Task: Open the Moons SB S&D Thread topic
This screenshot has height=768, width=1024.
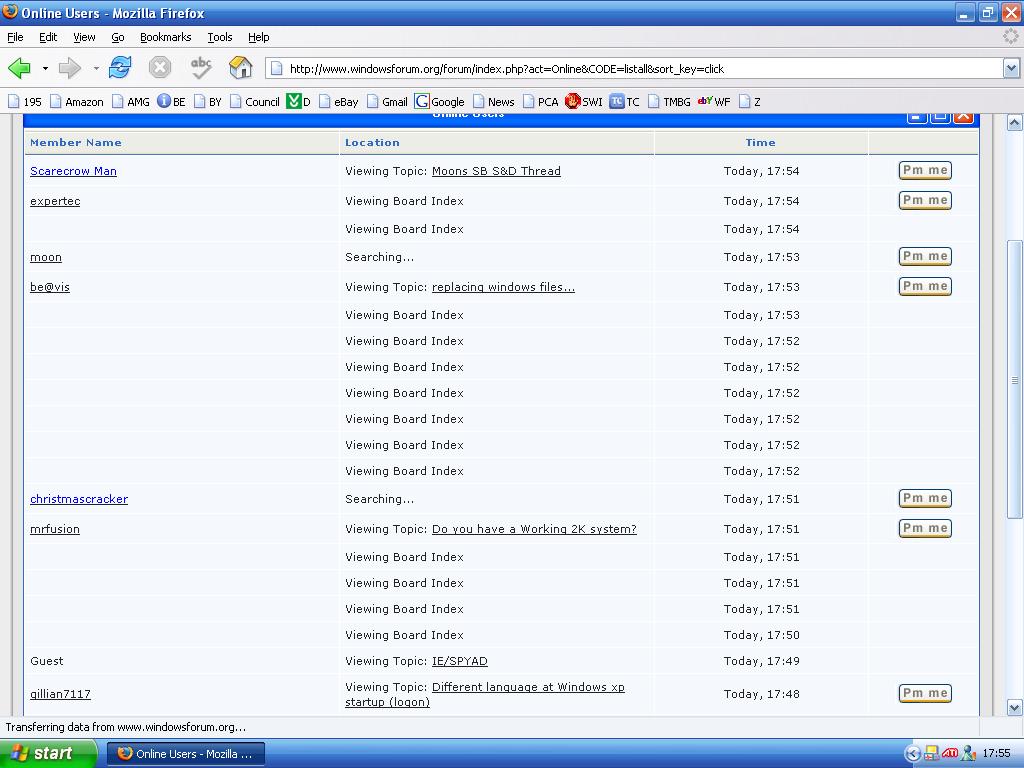Action: (x=496, y=171)
